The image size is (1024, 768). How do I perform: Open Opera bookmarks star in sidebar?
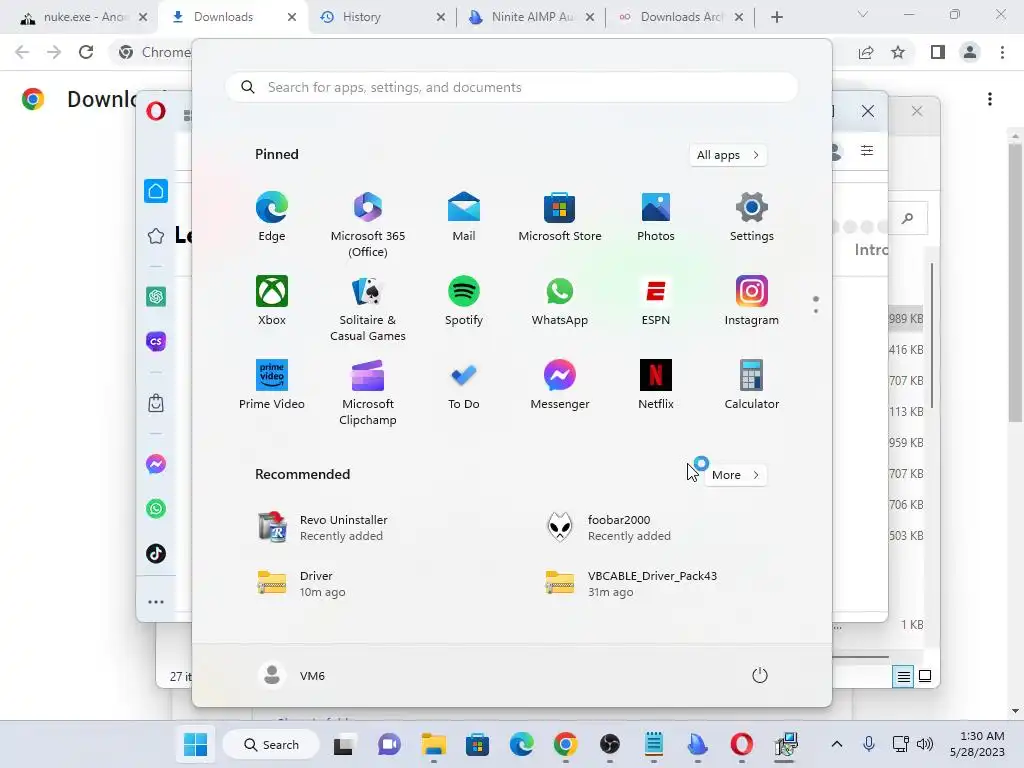click(156, 236)
